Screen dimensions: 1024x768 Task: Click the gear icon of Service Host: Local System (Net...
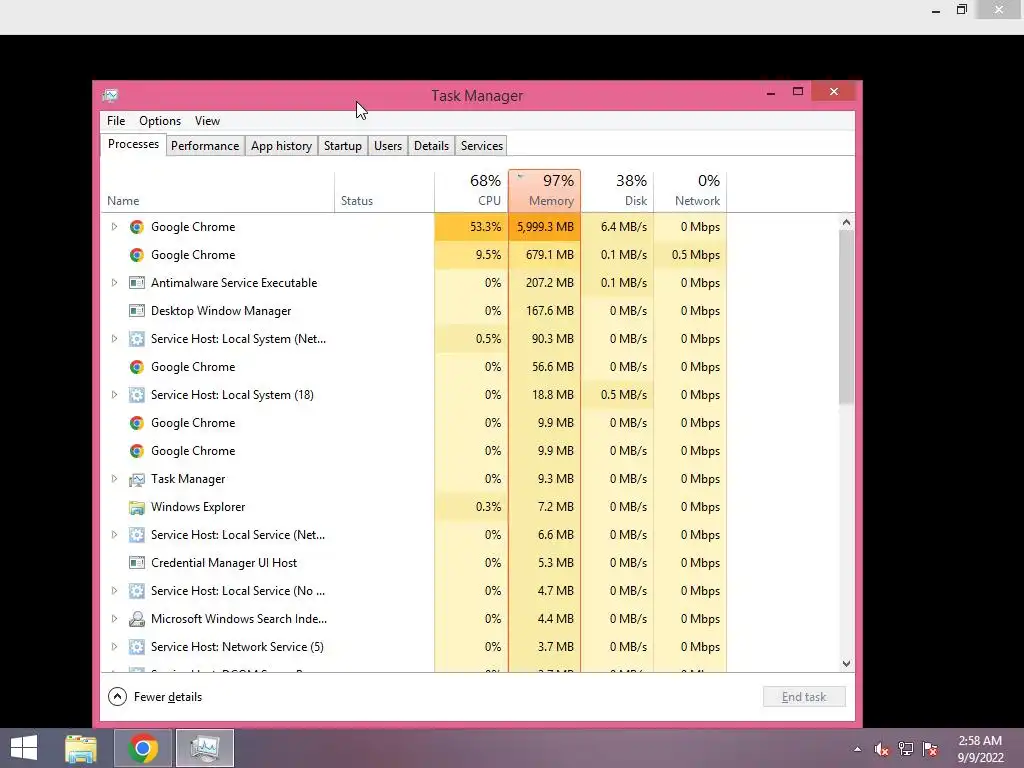click(136, 339)
